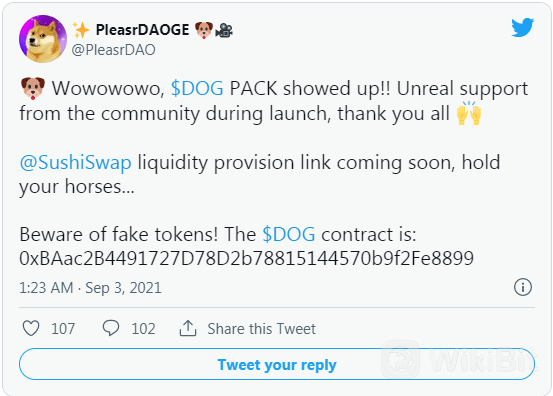The image size is (553, 396).
Task: Click the sparkles emoji before the name
Action: point(81,30)
